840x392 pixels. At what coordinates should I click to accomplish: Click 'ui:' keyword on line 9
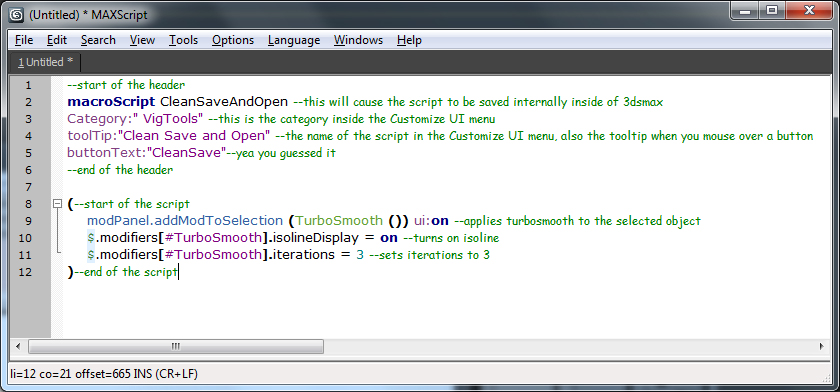click(423, 221)
